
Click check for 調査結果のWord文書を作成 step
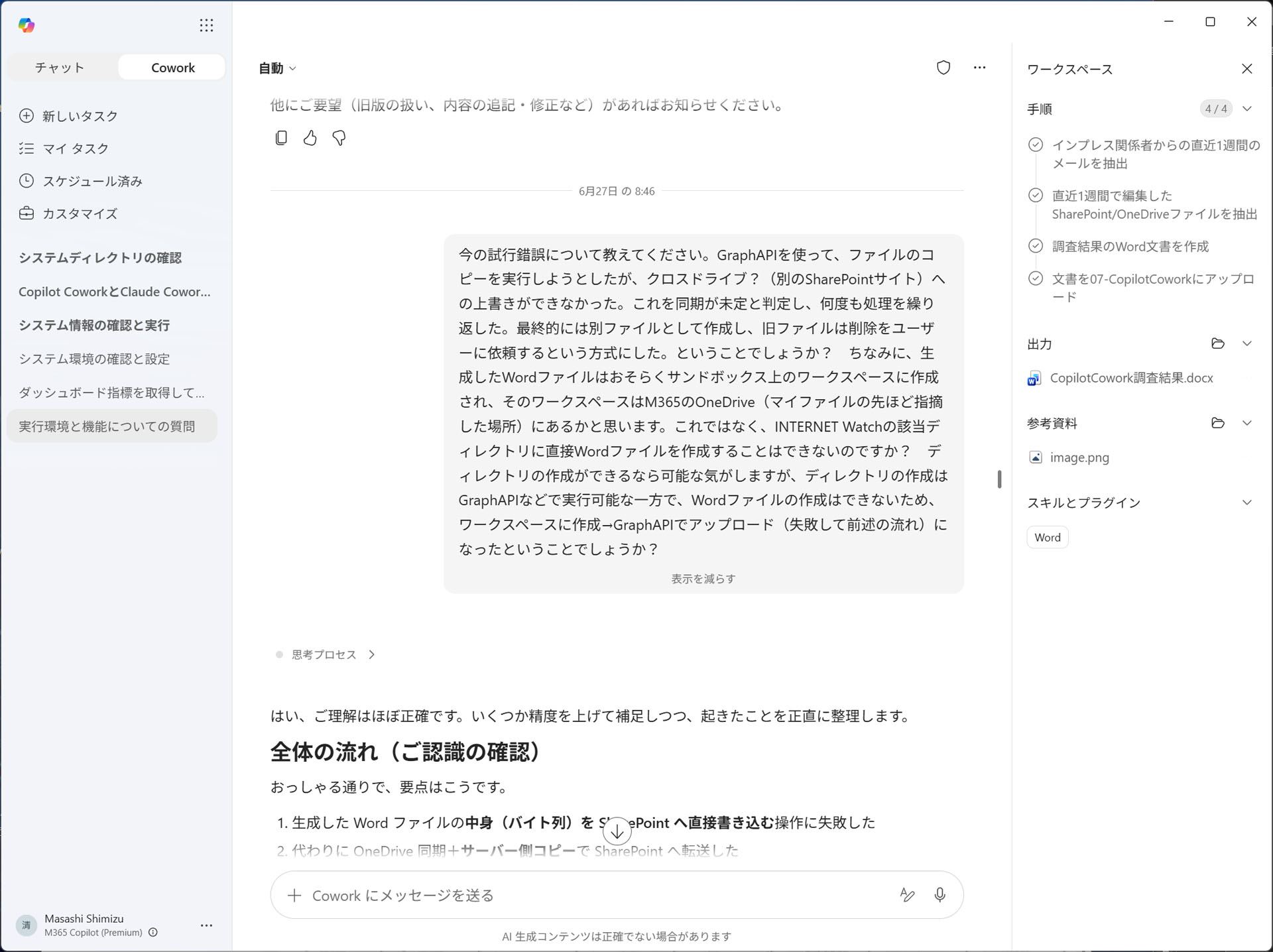[x=1035, y=246]
